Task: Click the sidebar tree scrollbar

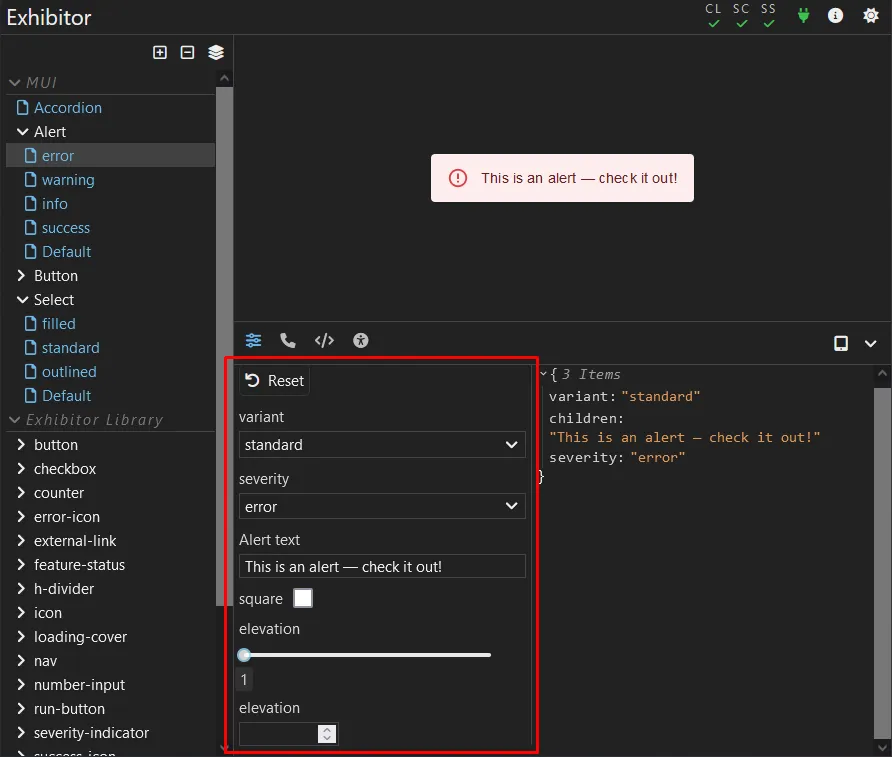Action: coord(225,346)
